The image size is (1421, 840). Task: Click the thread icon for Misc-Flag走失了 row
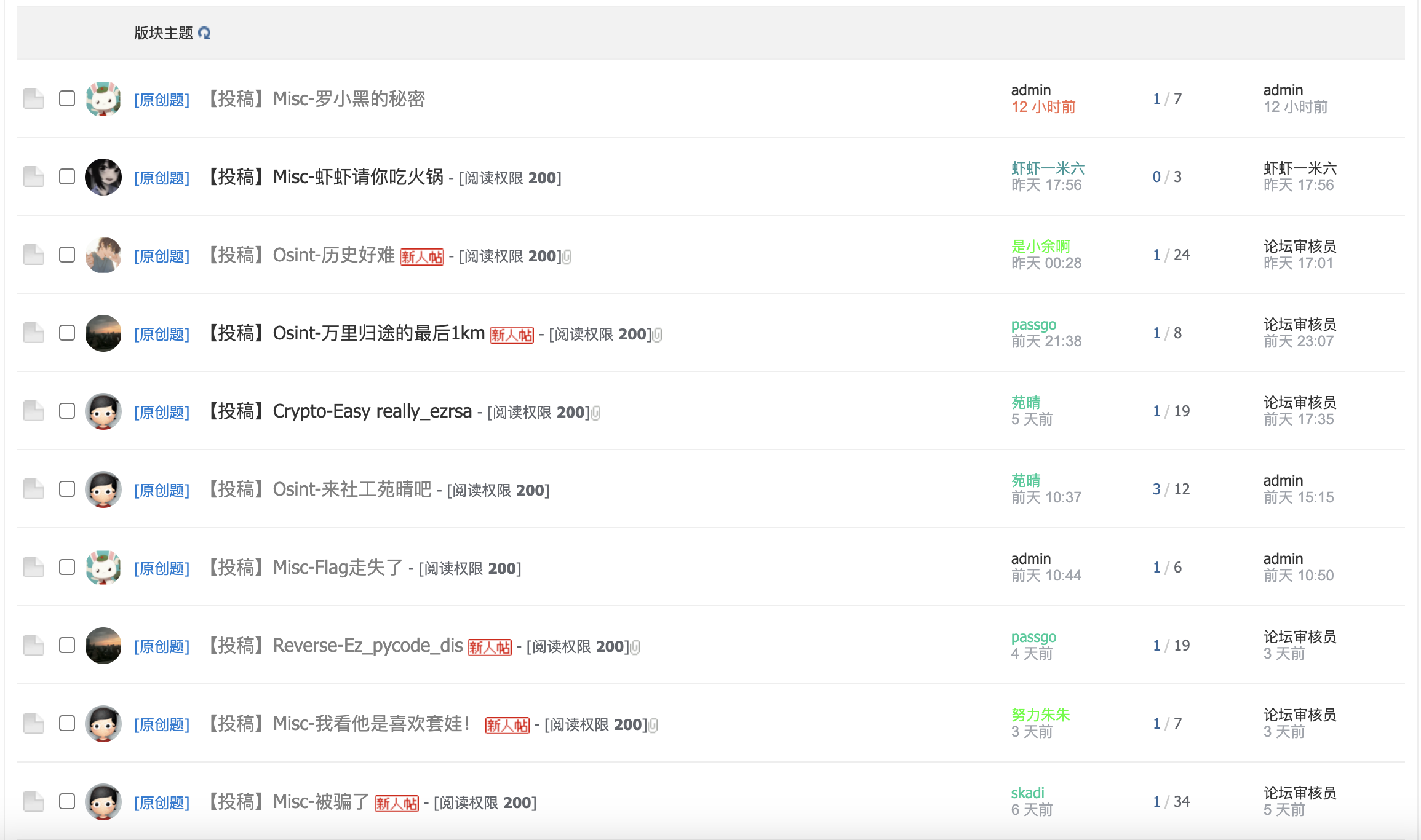click(x=34, y=567)
